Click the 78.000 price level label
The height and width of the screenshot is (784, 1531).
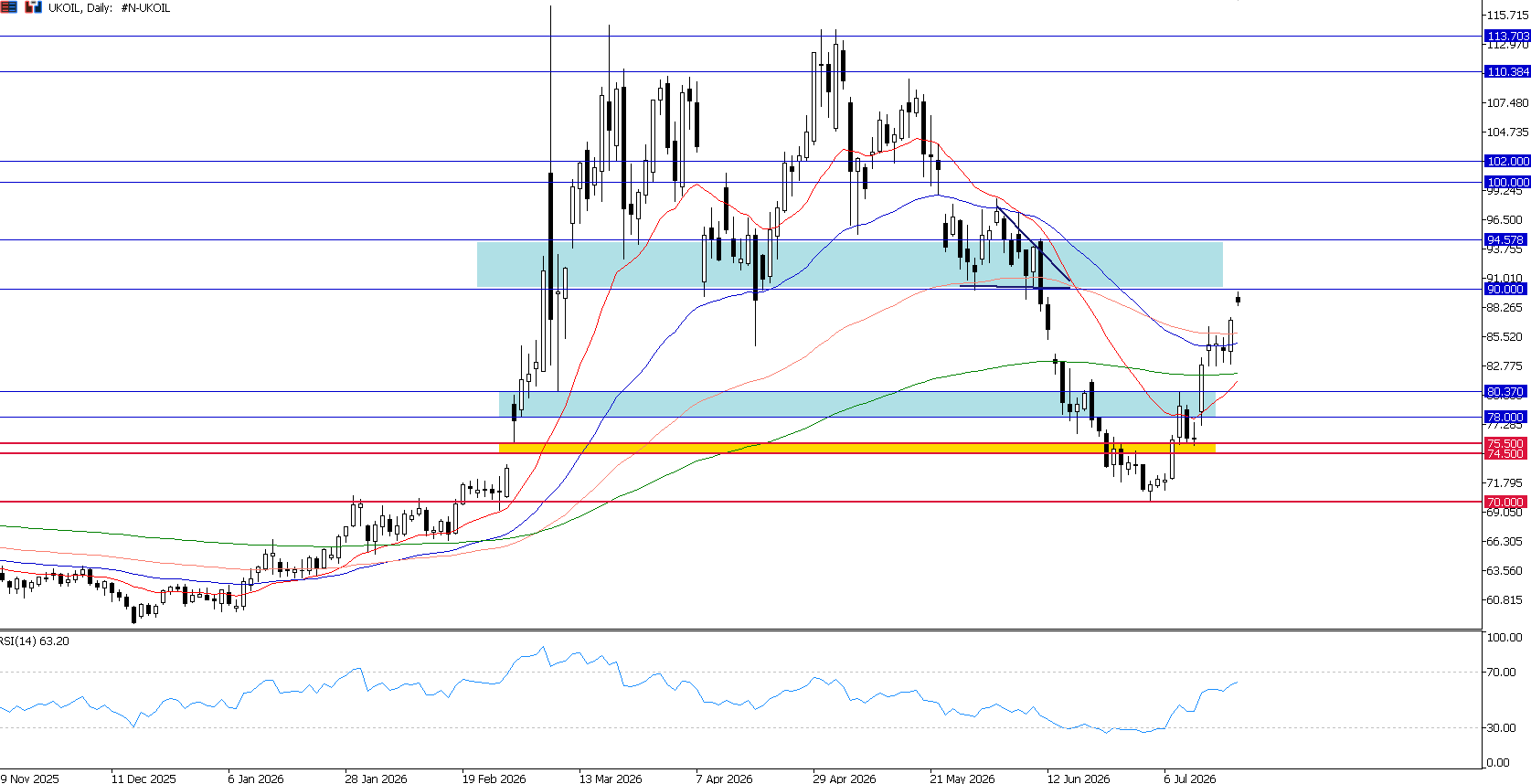point(1508,418)
